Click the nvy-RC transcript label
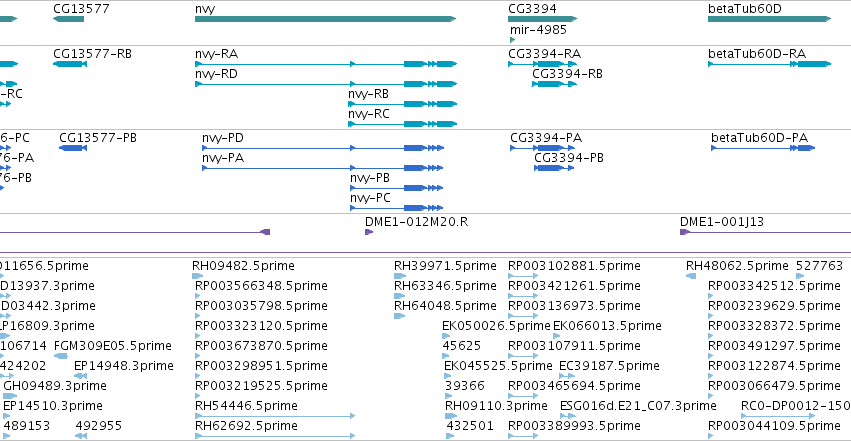851x441 pixels. point(369,114)
